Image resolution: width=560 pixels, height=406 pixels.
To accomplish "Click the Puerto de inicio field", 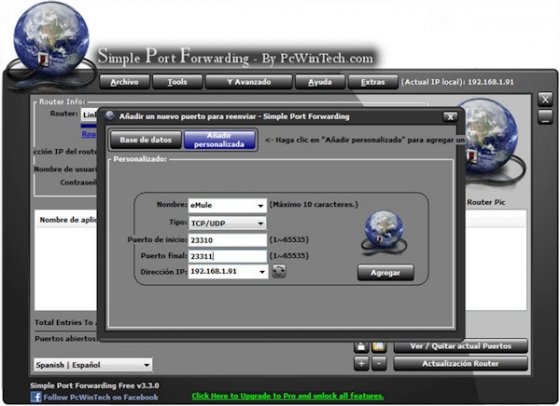I will (227, 240).
